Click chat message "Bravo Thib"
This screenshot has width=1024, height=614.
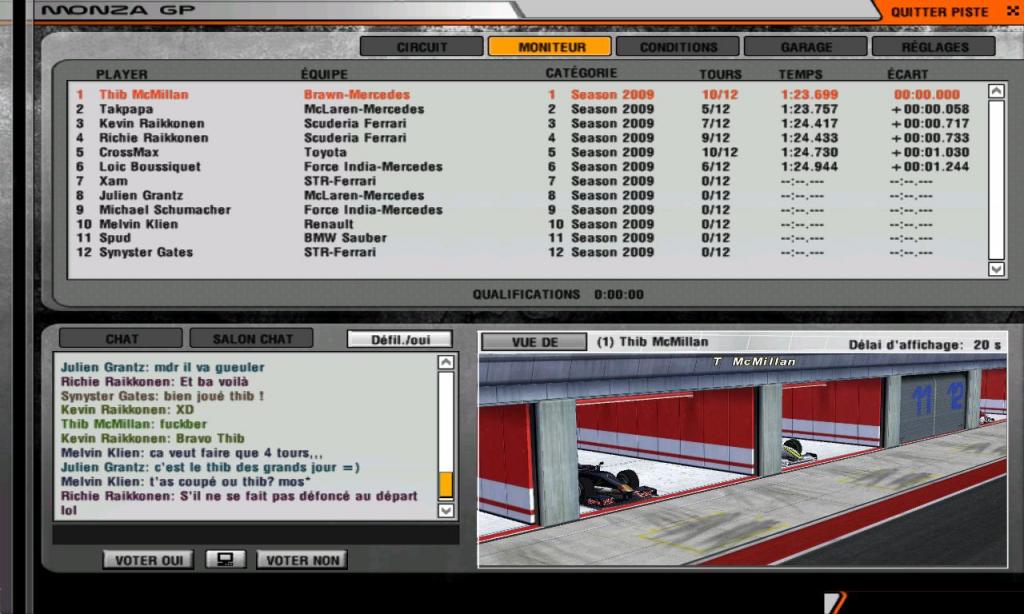(210, 438)
